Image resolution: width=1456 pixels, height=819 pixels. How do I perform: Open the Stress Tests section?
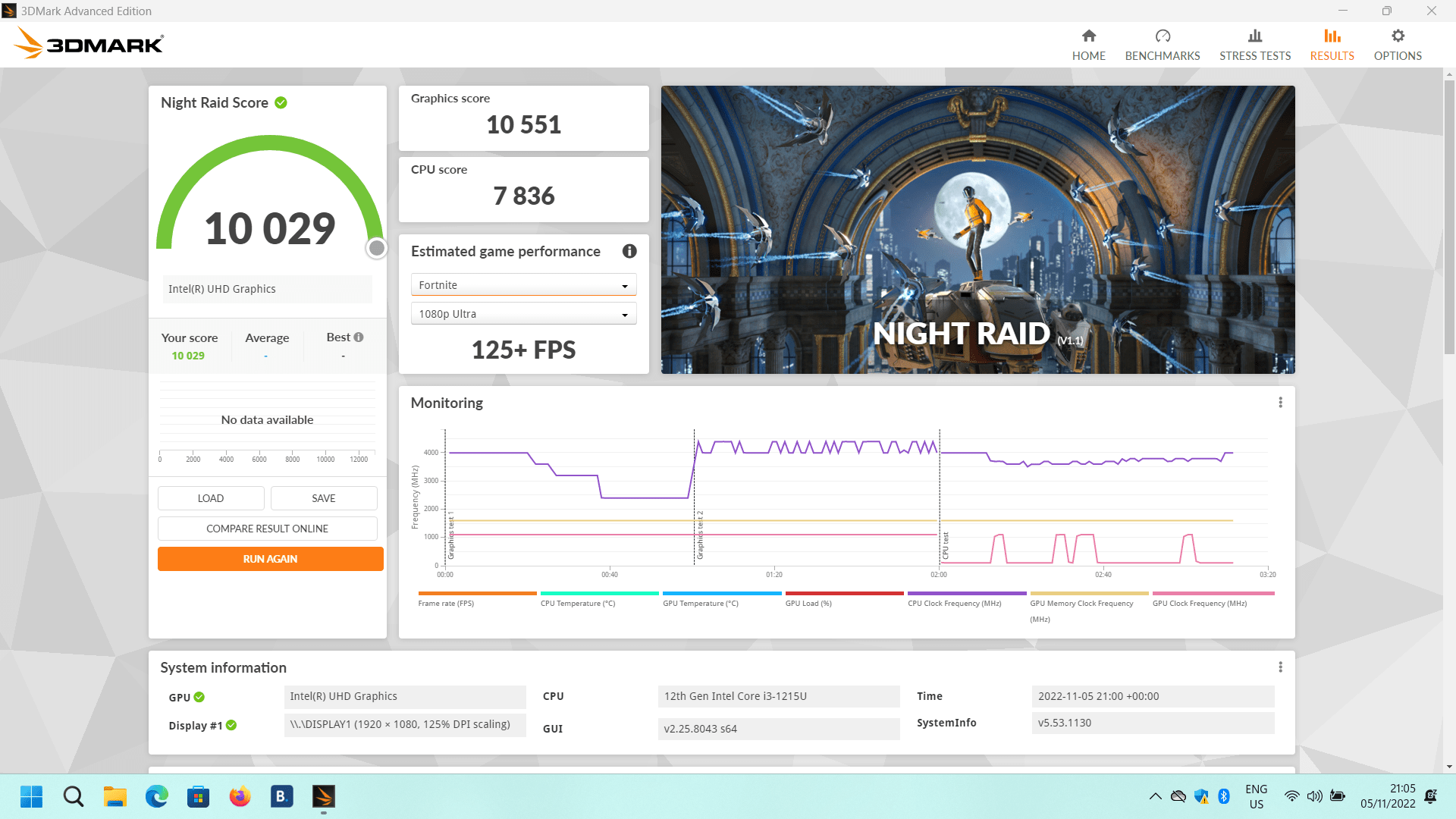1254,45
